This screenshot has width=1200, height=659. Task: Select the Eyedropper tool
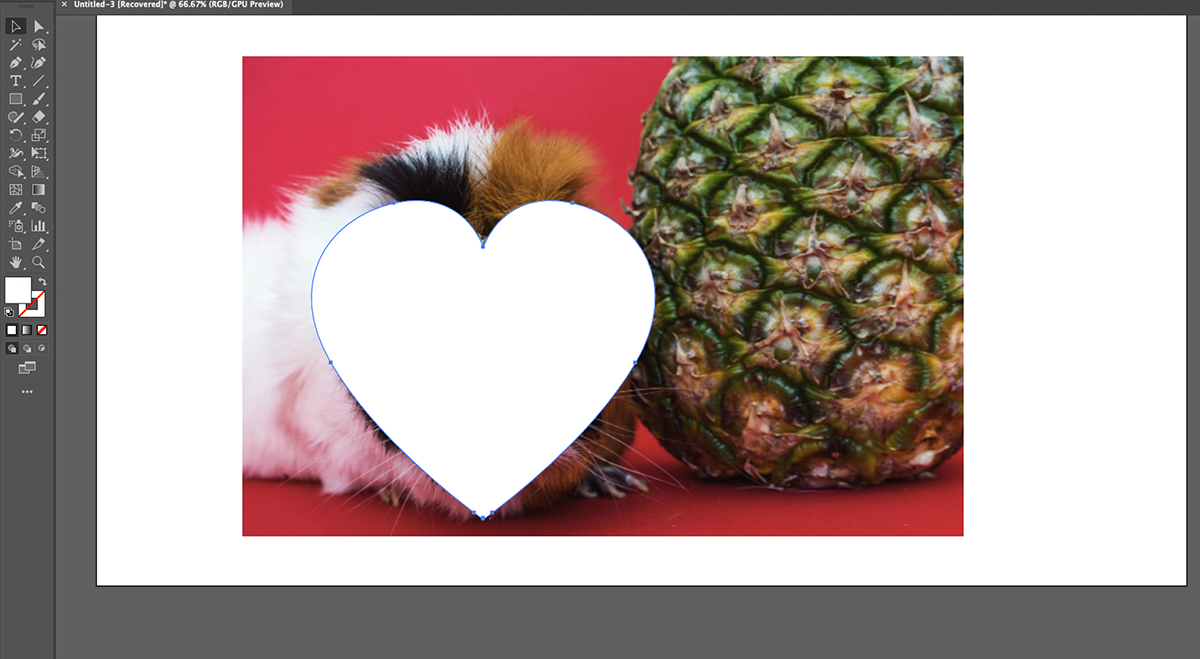[15, 208]
